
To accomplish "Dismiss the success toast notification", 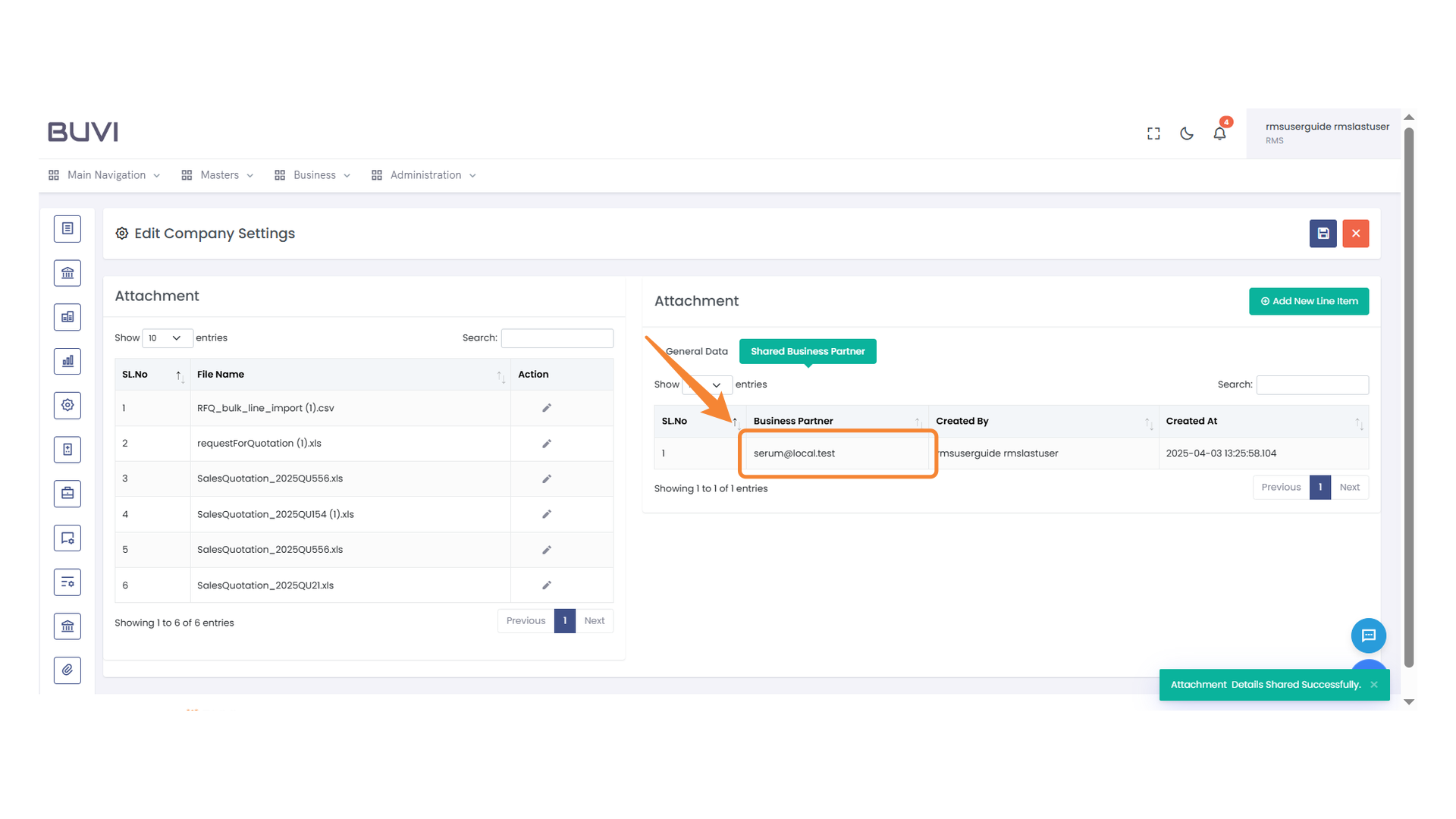I will pos(1373,685).
